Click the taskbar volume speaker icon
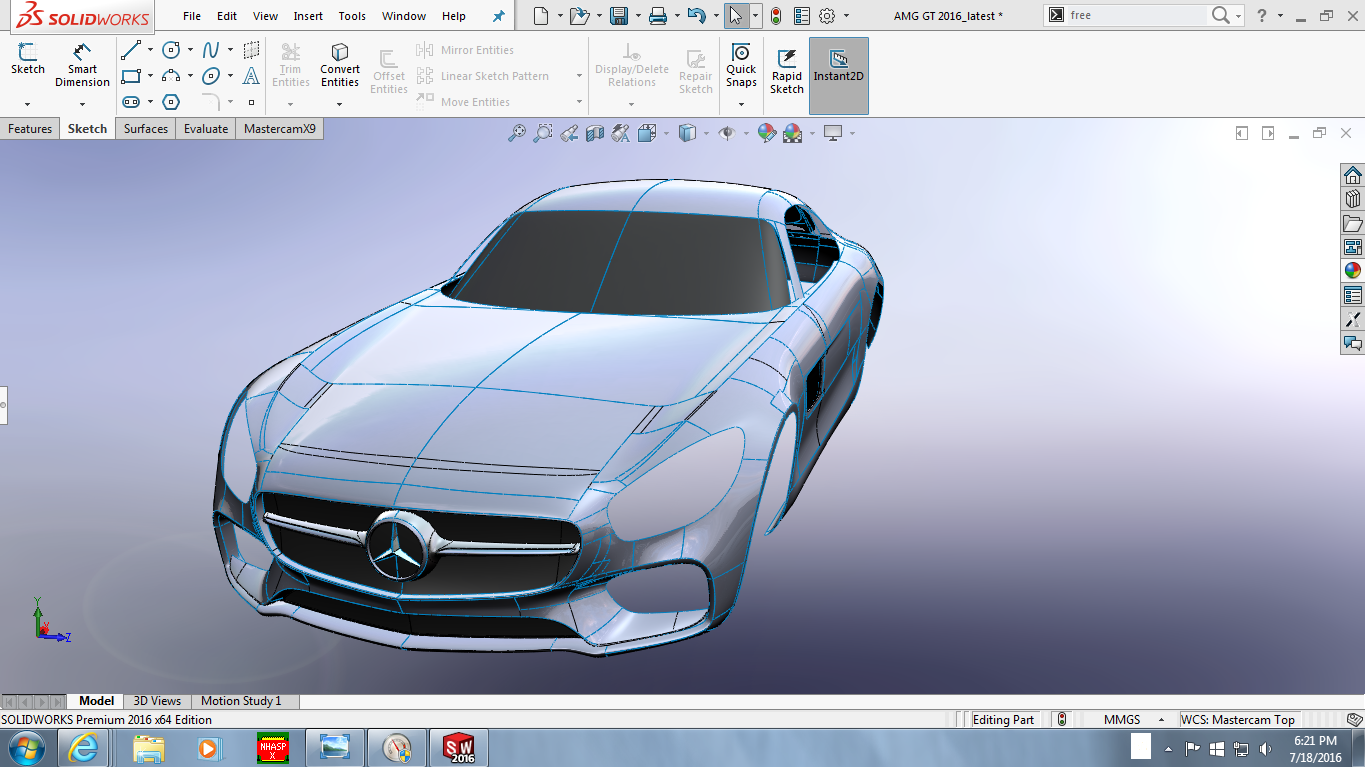This screenshot has width=1365, height=767. coord(1266,748)
